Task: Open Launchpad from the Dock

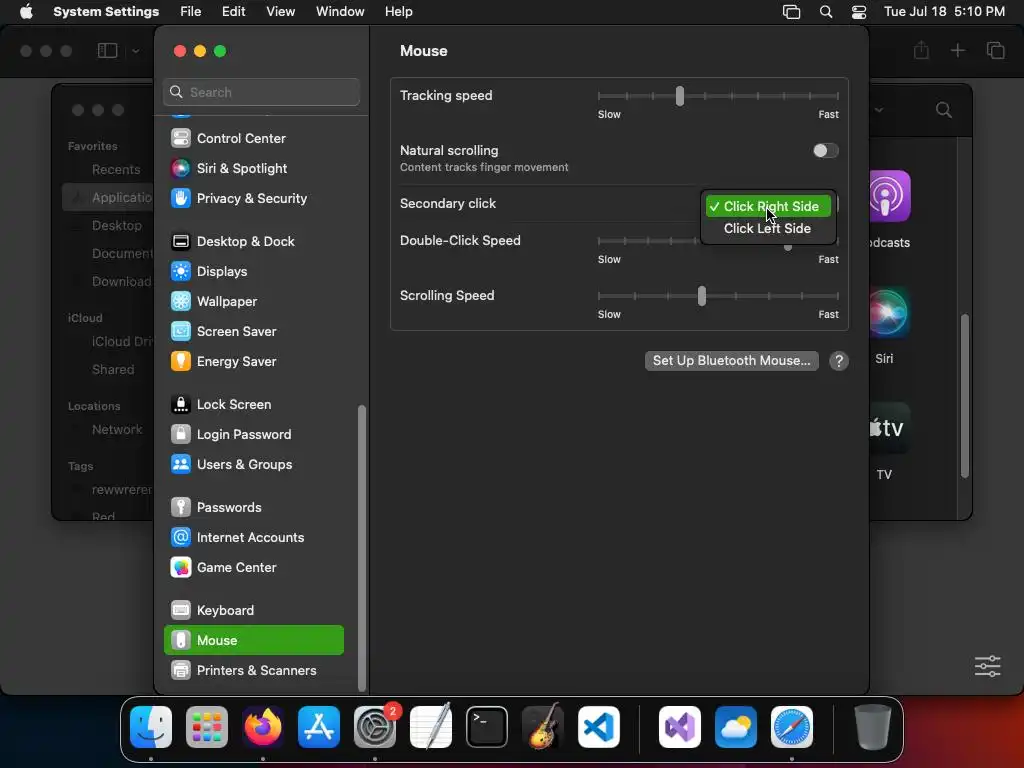Action: click(x=207, y=727)
